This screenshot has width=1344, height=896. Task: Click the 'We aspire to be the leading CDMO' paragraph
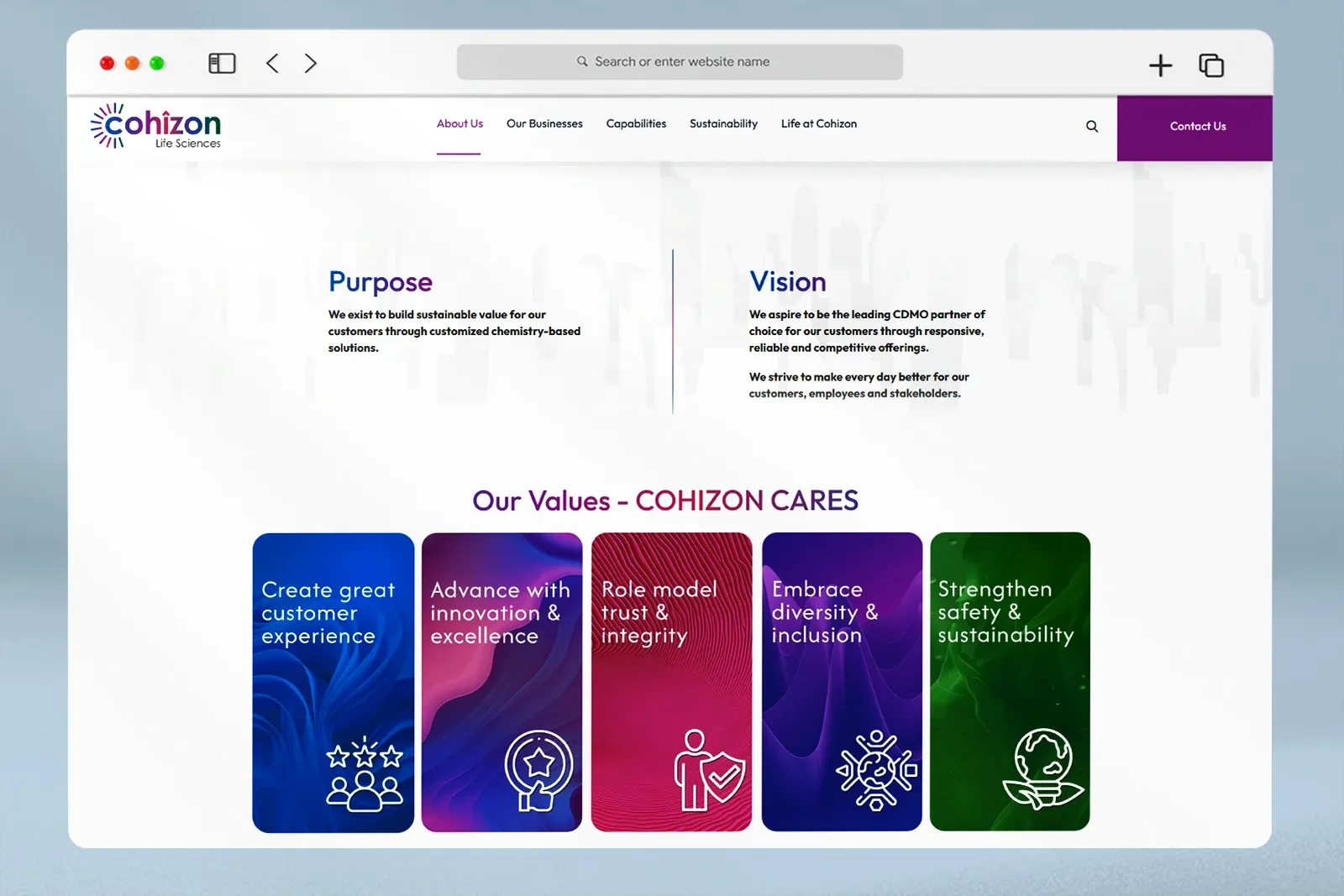point(867,331)
